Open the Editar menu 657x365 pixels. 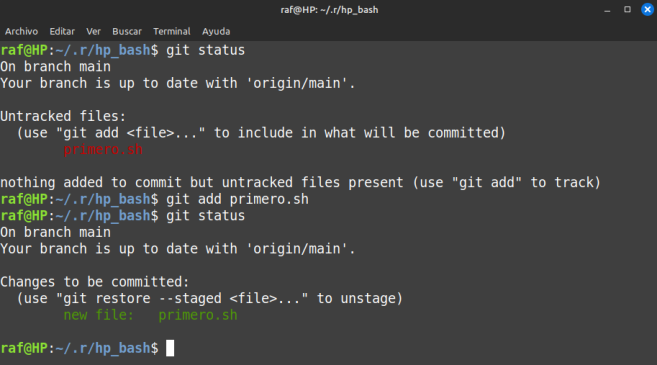[62, 31]
